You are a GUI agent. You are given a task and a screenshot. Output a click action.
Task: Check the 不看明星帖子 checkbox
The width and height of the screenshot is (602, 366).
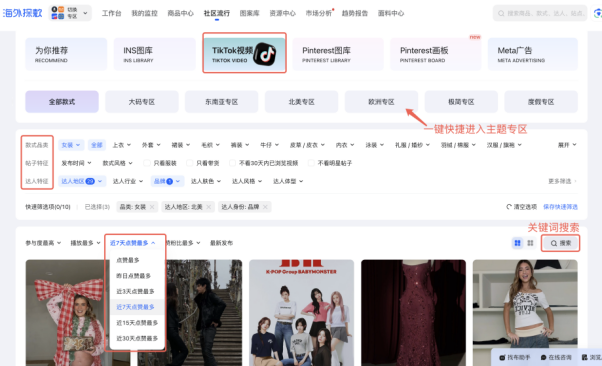[311, 163]
